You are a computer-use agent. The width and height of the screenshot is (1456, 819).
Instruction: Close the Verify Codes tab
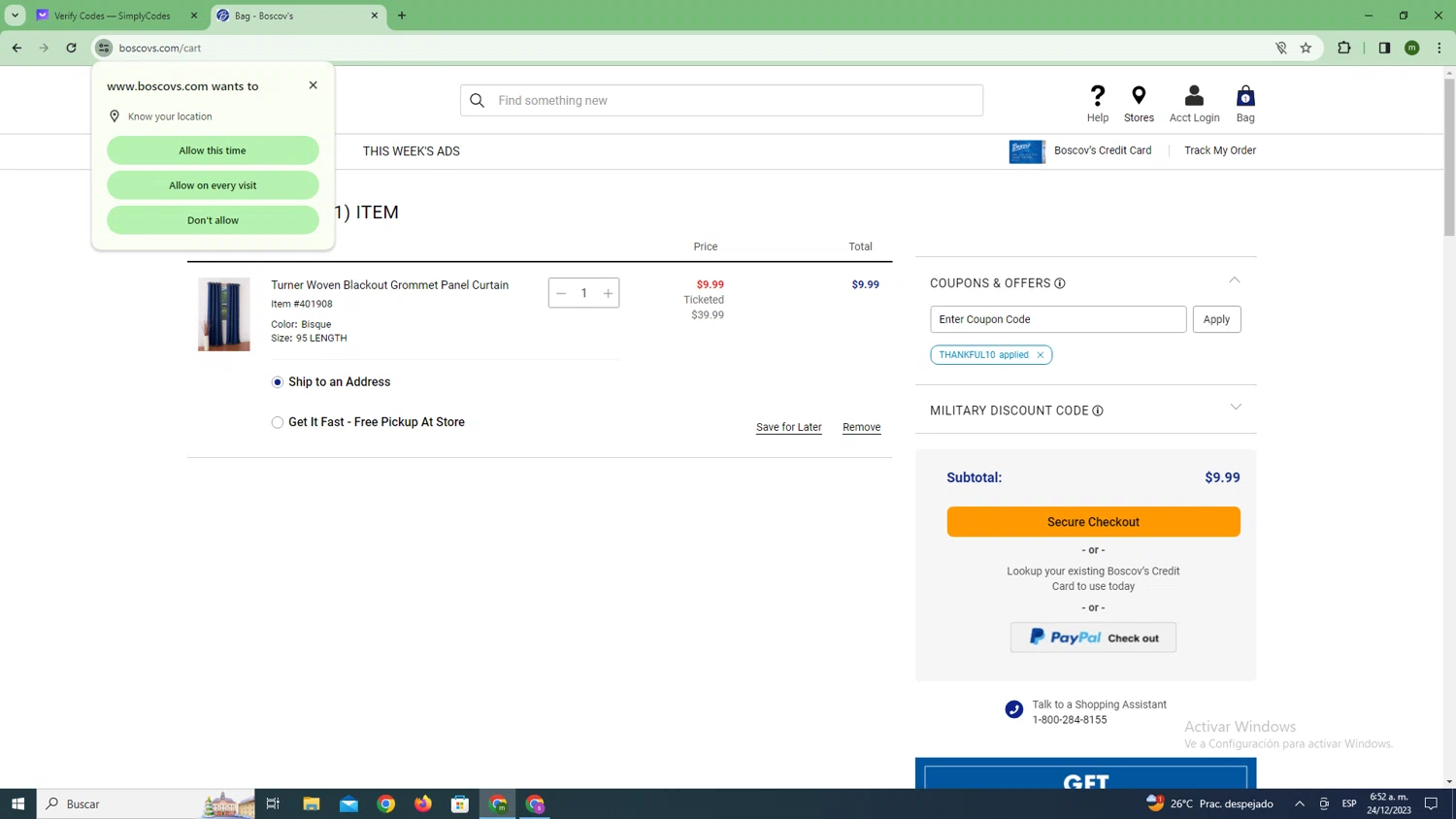pos(194,16)
